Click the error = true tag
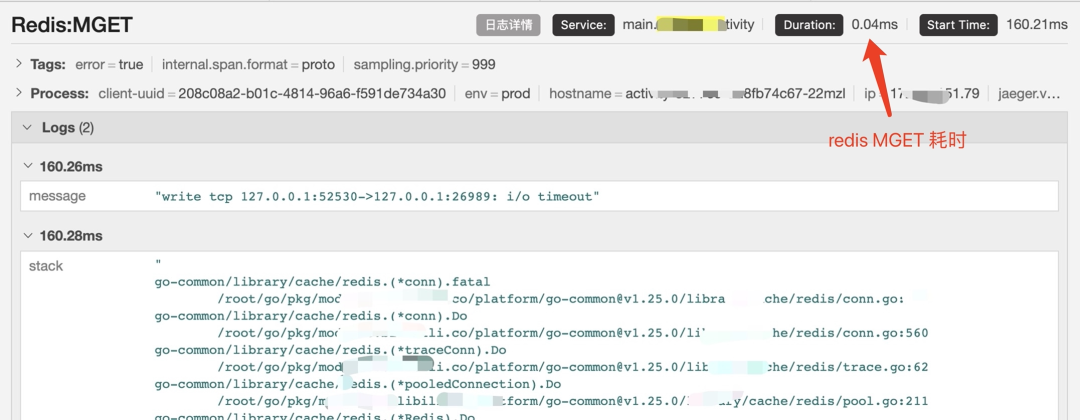Screen dimensions: 1080x420 (x=109, y=65)
